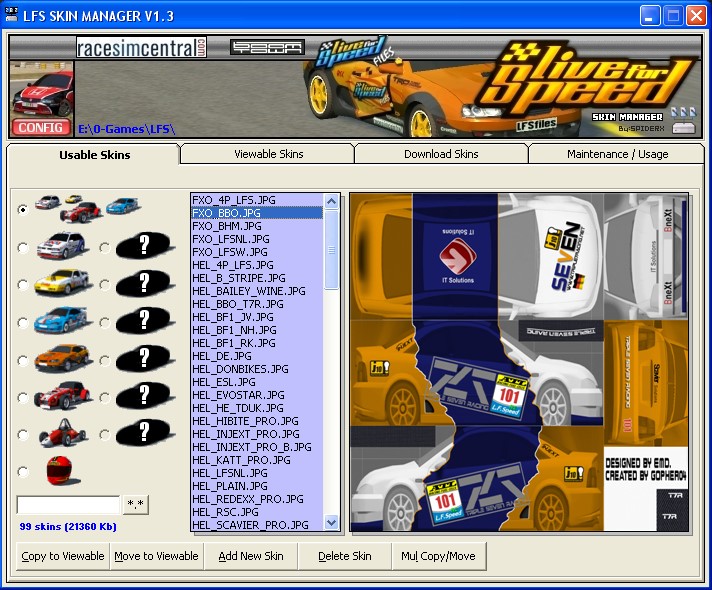
Task: Click the yellow and white car icon
Action: click(62, 282)
